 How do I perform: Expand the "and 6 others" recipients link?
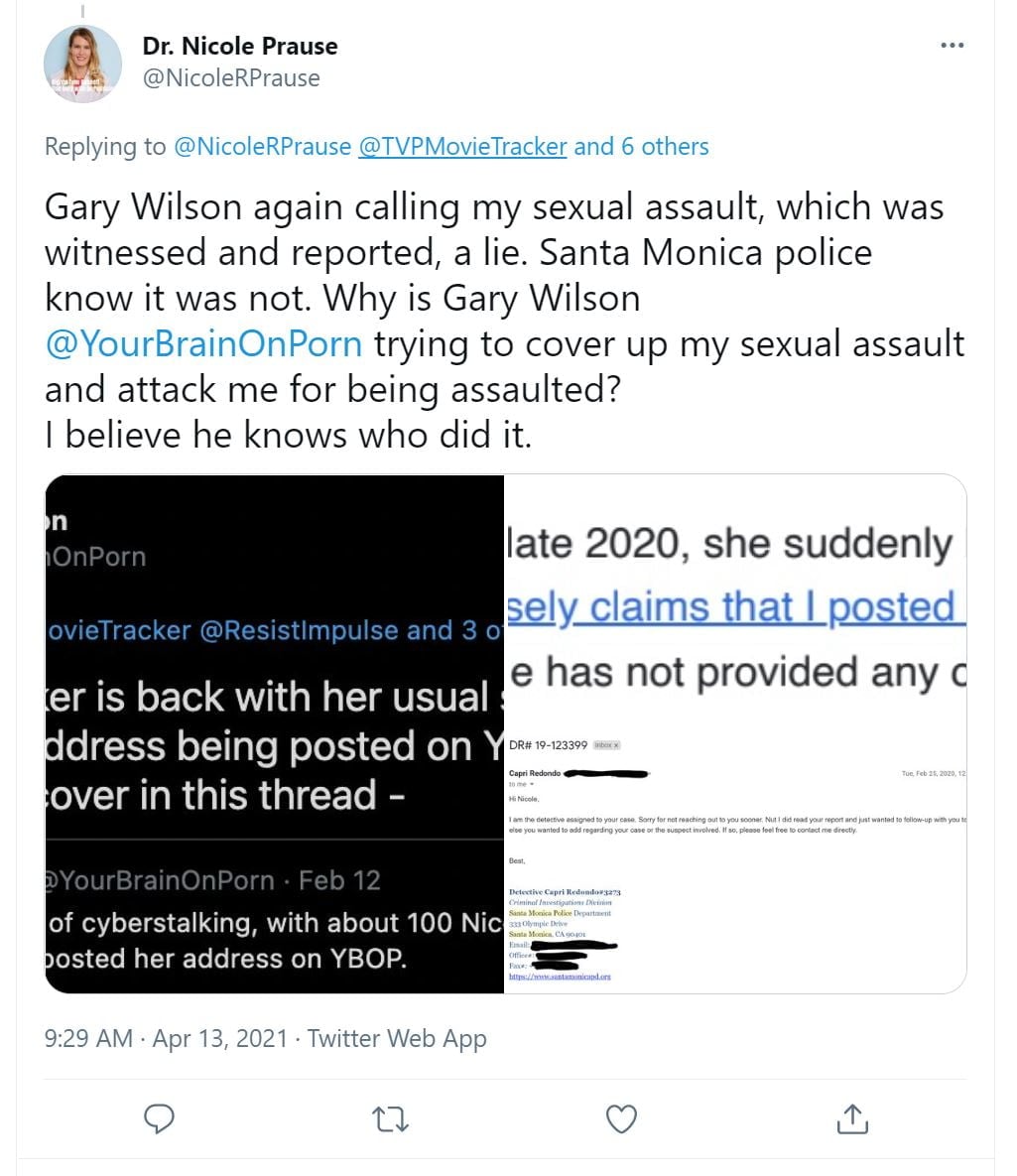(641, 147)
